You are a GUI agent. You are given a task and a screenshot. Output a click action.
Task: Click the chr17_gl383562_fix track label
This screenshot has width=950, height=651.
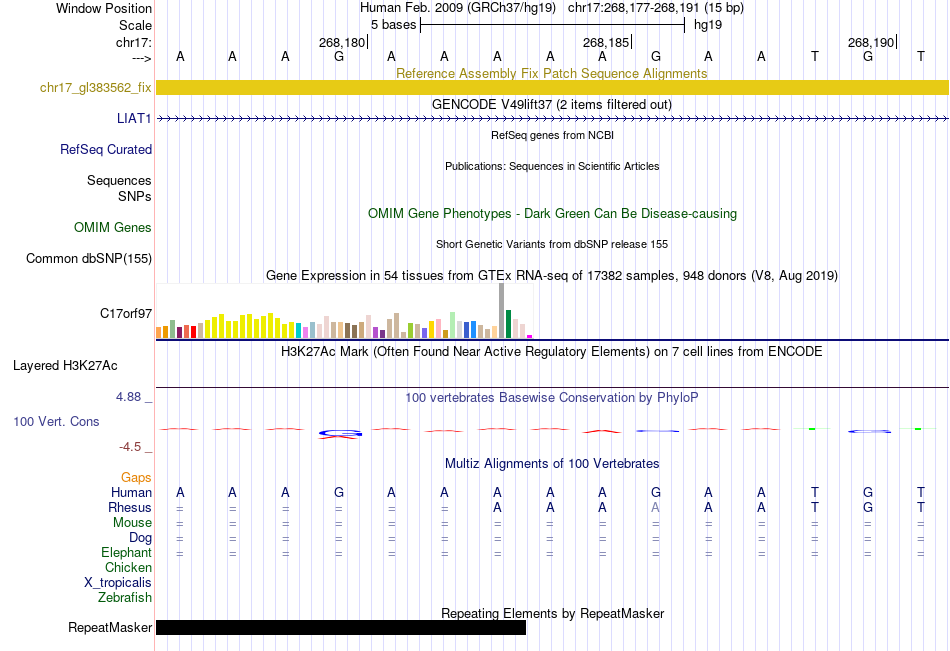tap(95, 87)
